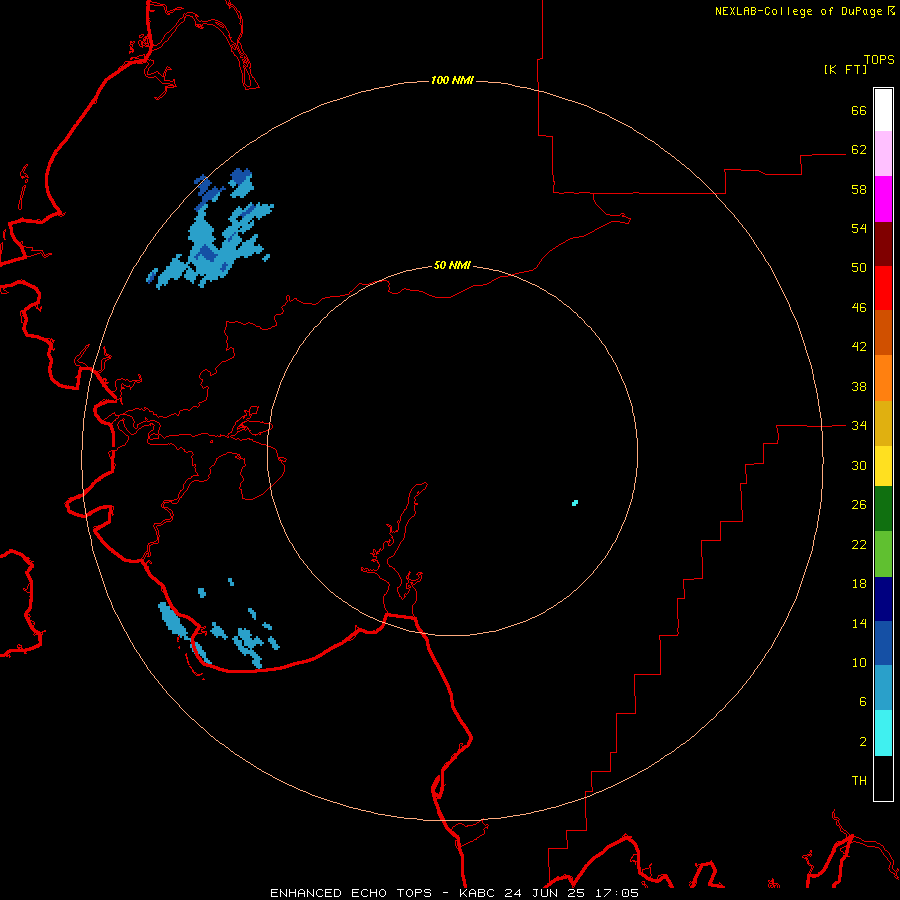Click the navy blue legend swatch

pos(883,599)
